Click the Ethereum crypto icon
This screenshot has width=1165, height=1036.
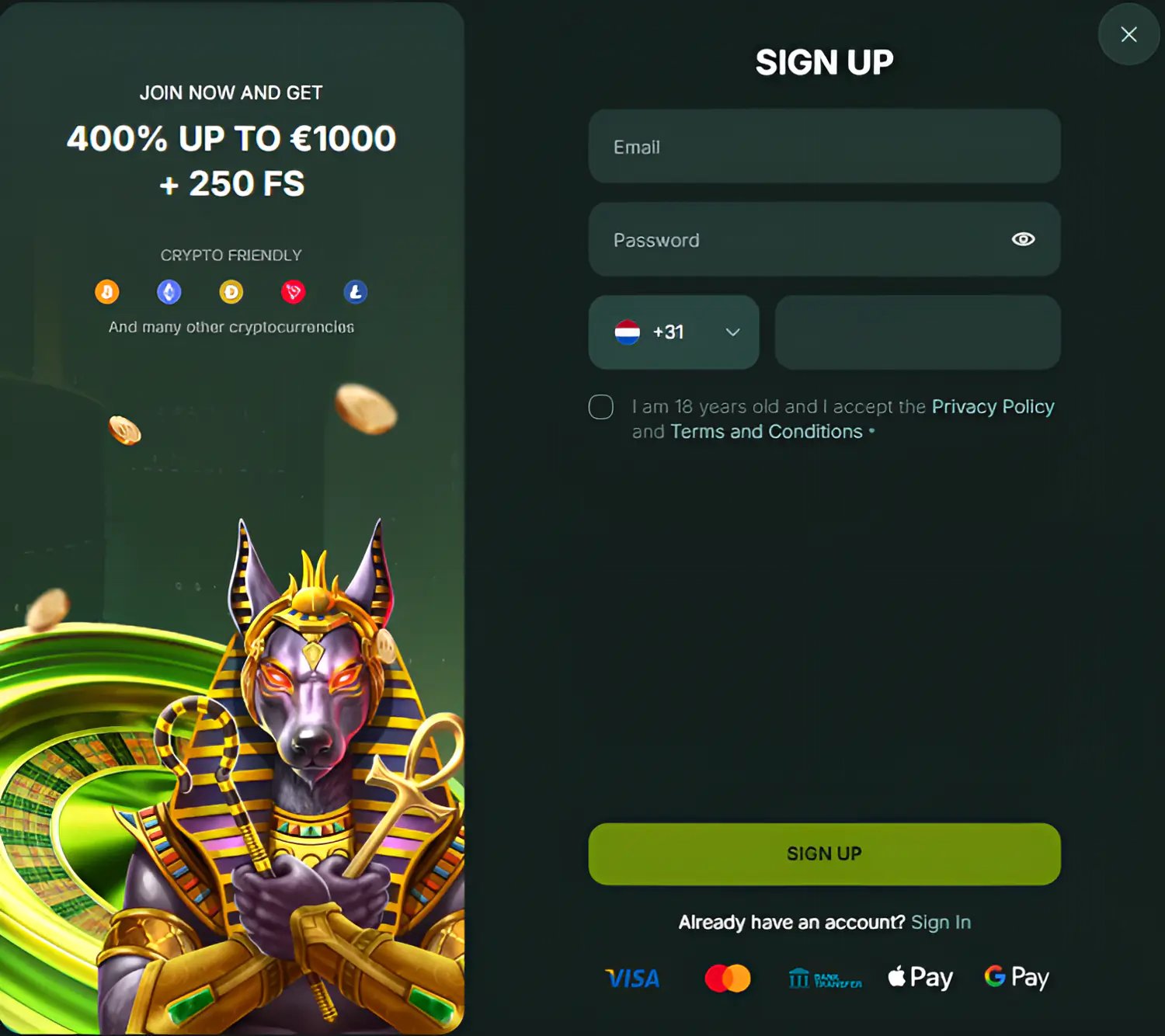[169, 292]
